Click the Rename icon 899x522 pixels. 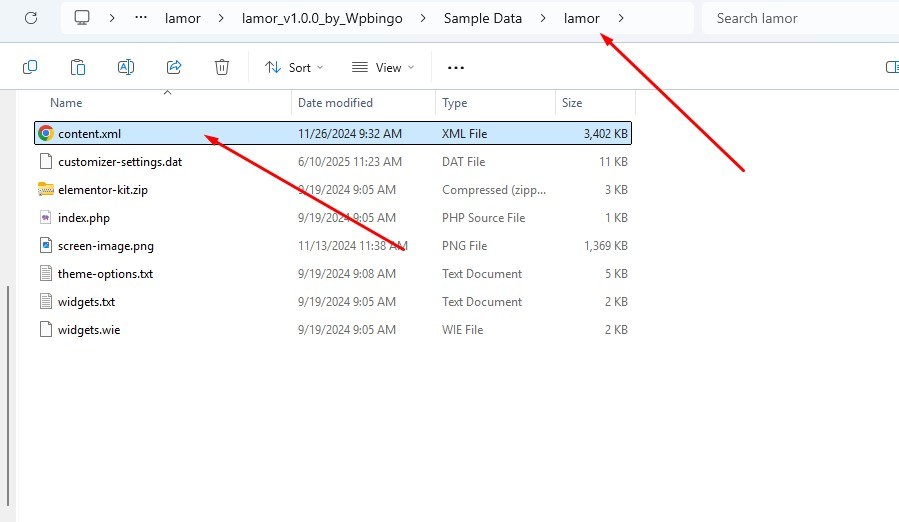click(126, 68)
